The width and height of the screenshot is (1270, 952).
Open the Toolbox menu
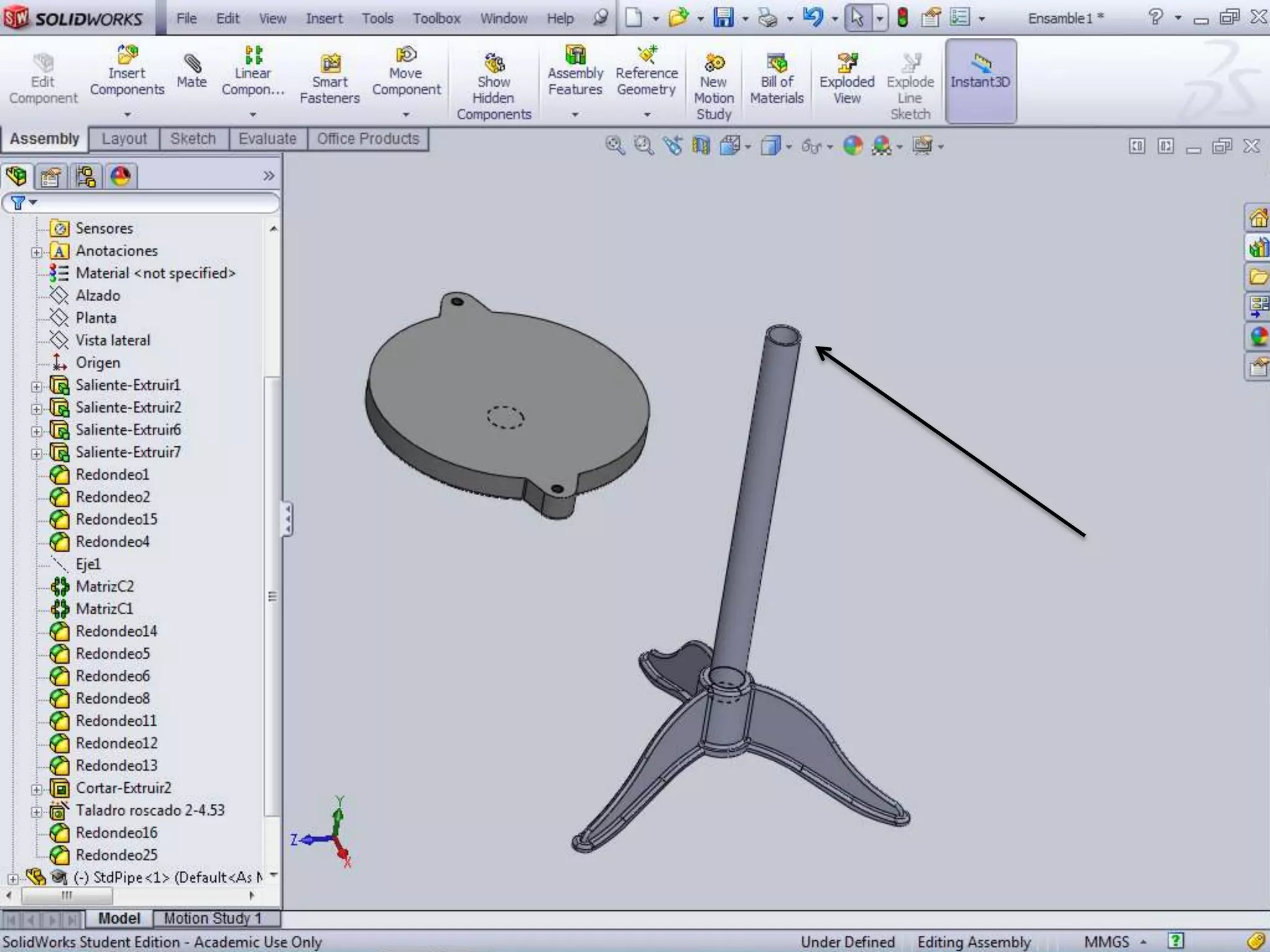click(x=437, y=19)
